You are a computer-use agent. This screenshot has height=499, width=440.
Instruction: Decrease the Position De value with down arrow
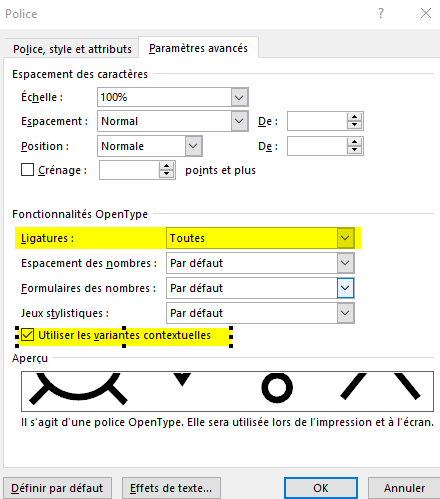pyautogui.click(x=354, y=150)
